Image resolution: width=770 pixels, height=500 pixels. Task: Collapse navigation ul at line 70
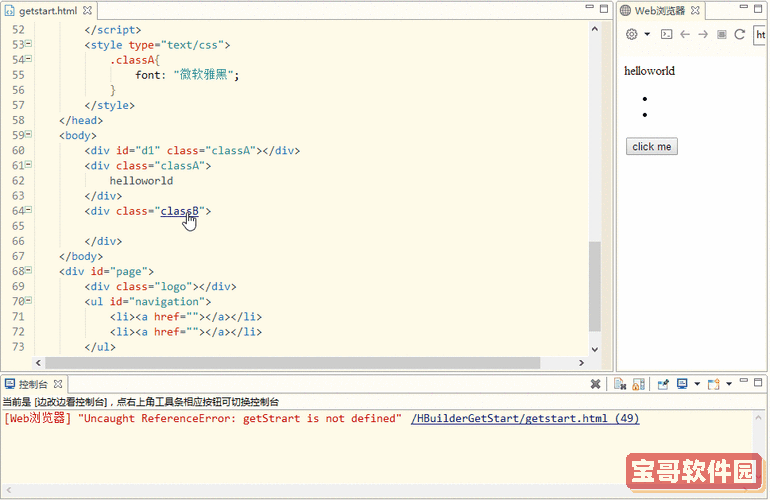28,300
